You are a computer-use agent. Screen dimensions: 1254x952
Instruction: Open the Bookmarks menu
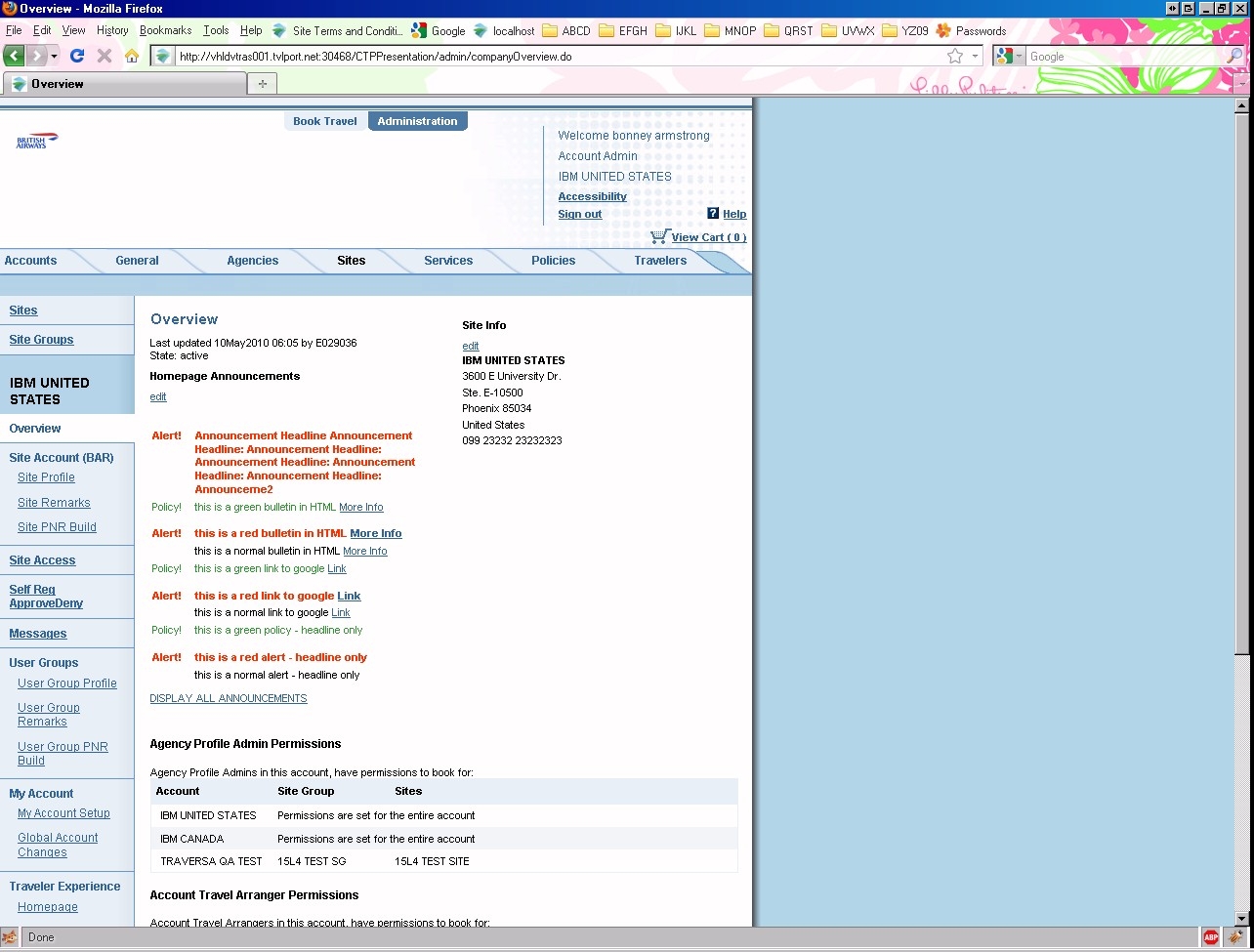165,30
